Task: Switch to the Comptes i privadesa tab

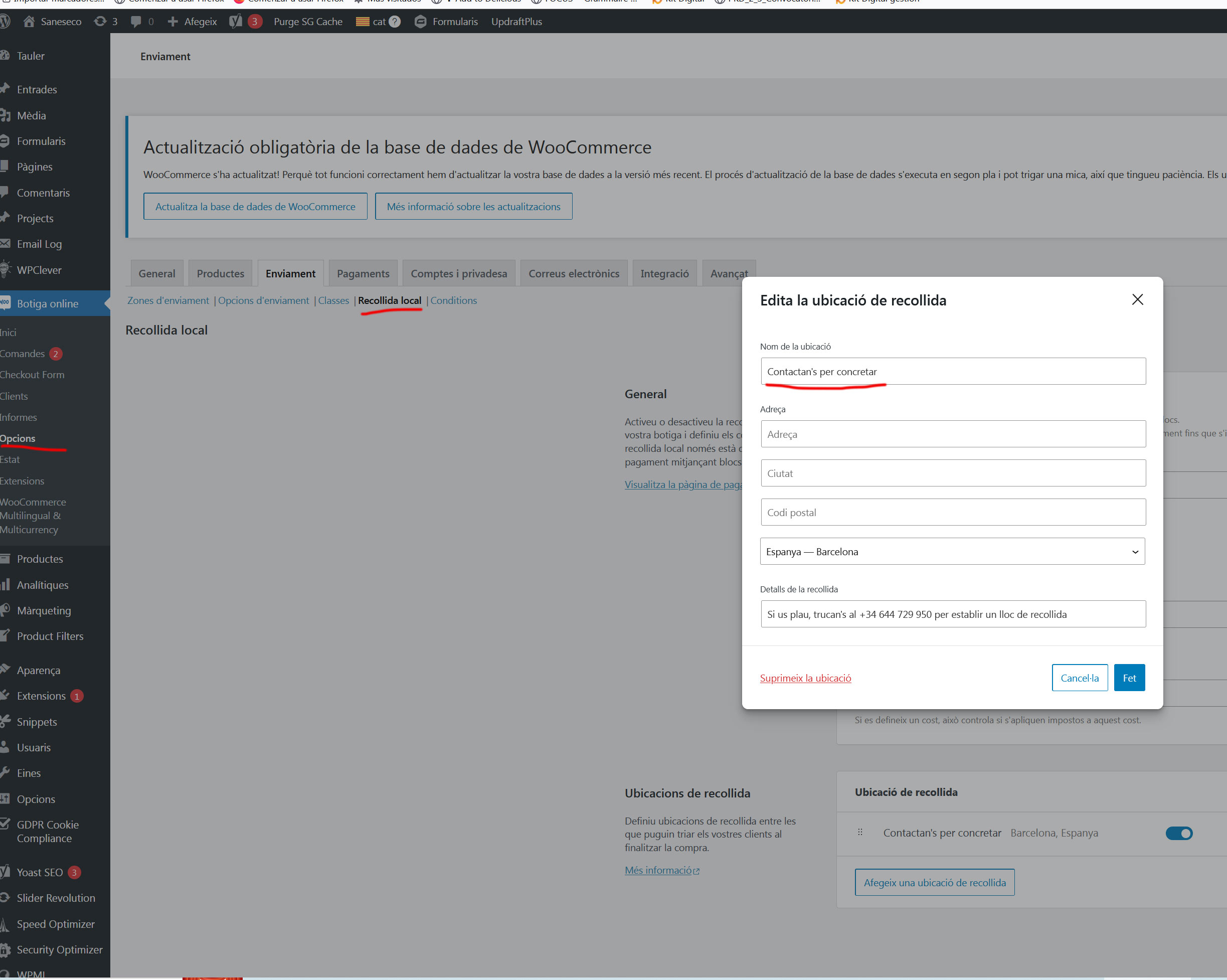Action: (459, 274)
